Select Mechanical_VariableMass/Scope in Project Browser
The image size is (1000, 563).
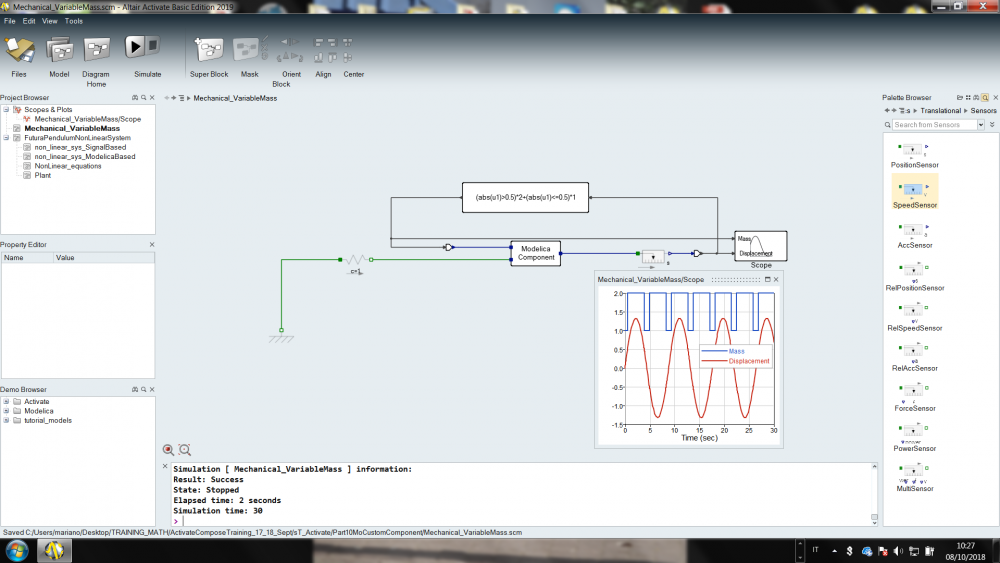(x=87, y=119)
